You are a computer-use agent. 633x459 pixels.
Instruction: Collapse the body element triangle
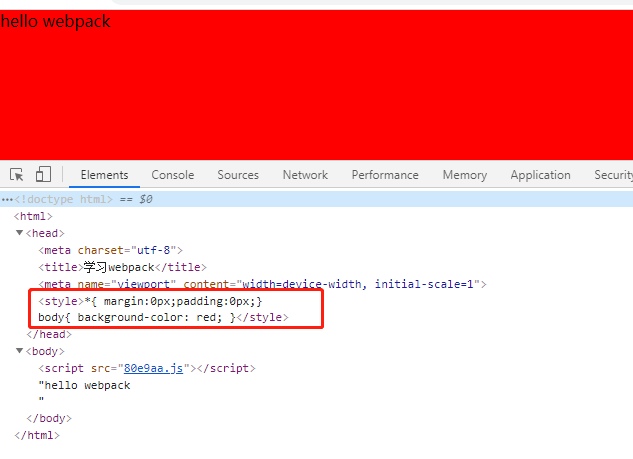click(19, 351)
